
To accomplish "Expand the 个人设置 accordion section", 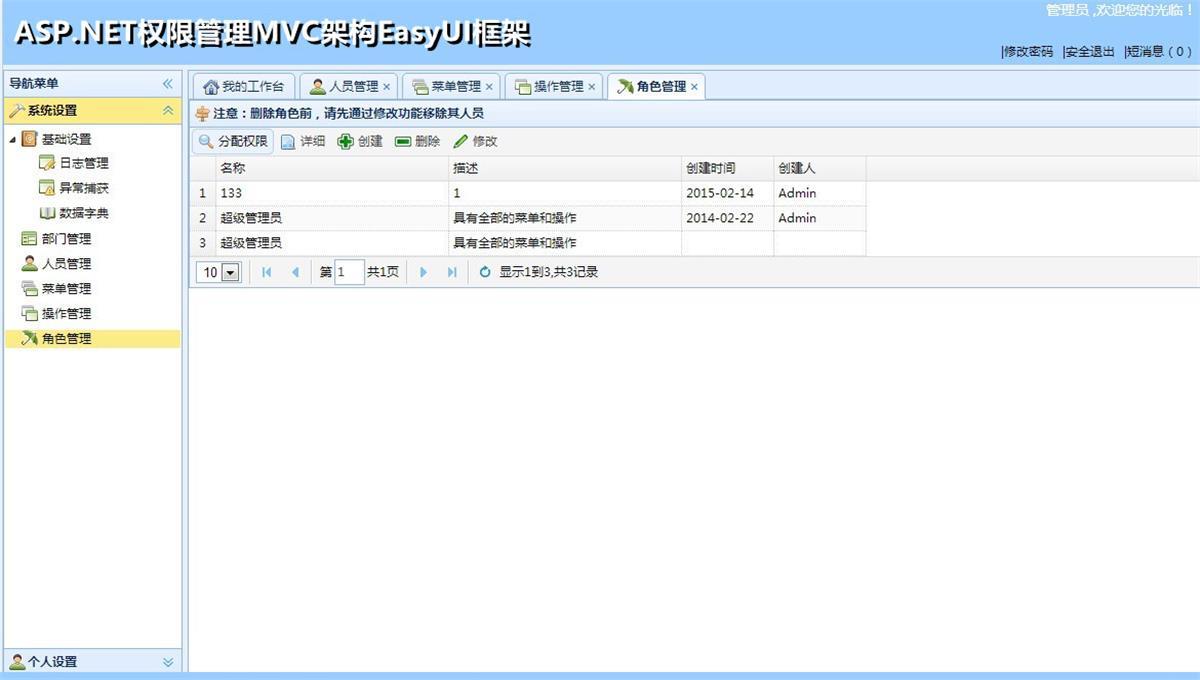I will click(168, 662).
